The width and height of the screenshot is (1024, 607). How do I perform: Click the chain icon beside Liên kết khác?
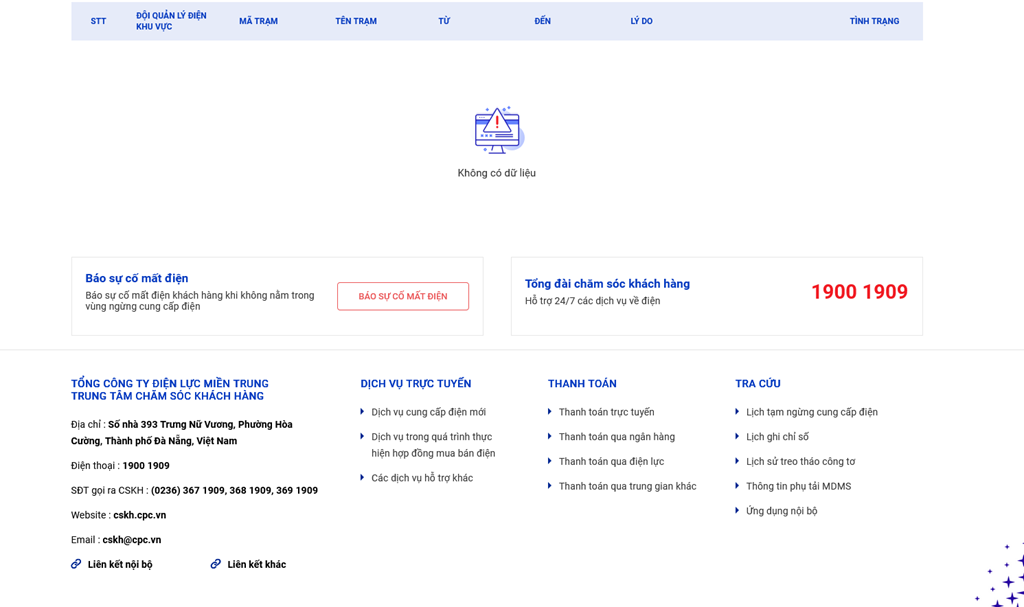[x=216, y=564]
